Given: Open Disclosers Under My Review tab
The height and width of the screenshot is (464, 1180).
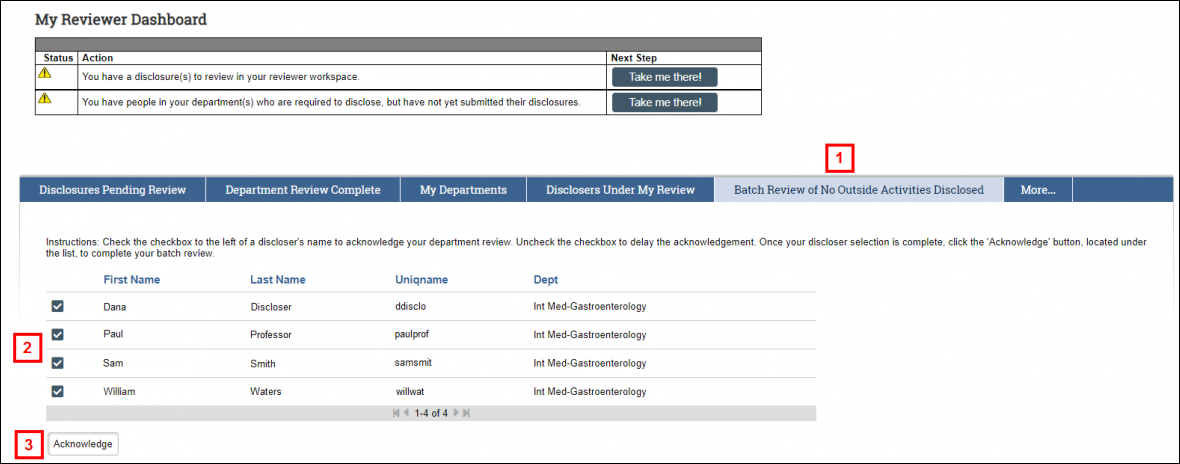Looking at the screenshot, I should (x=620, y=190).
